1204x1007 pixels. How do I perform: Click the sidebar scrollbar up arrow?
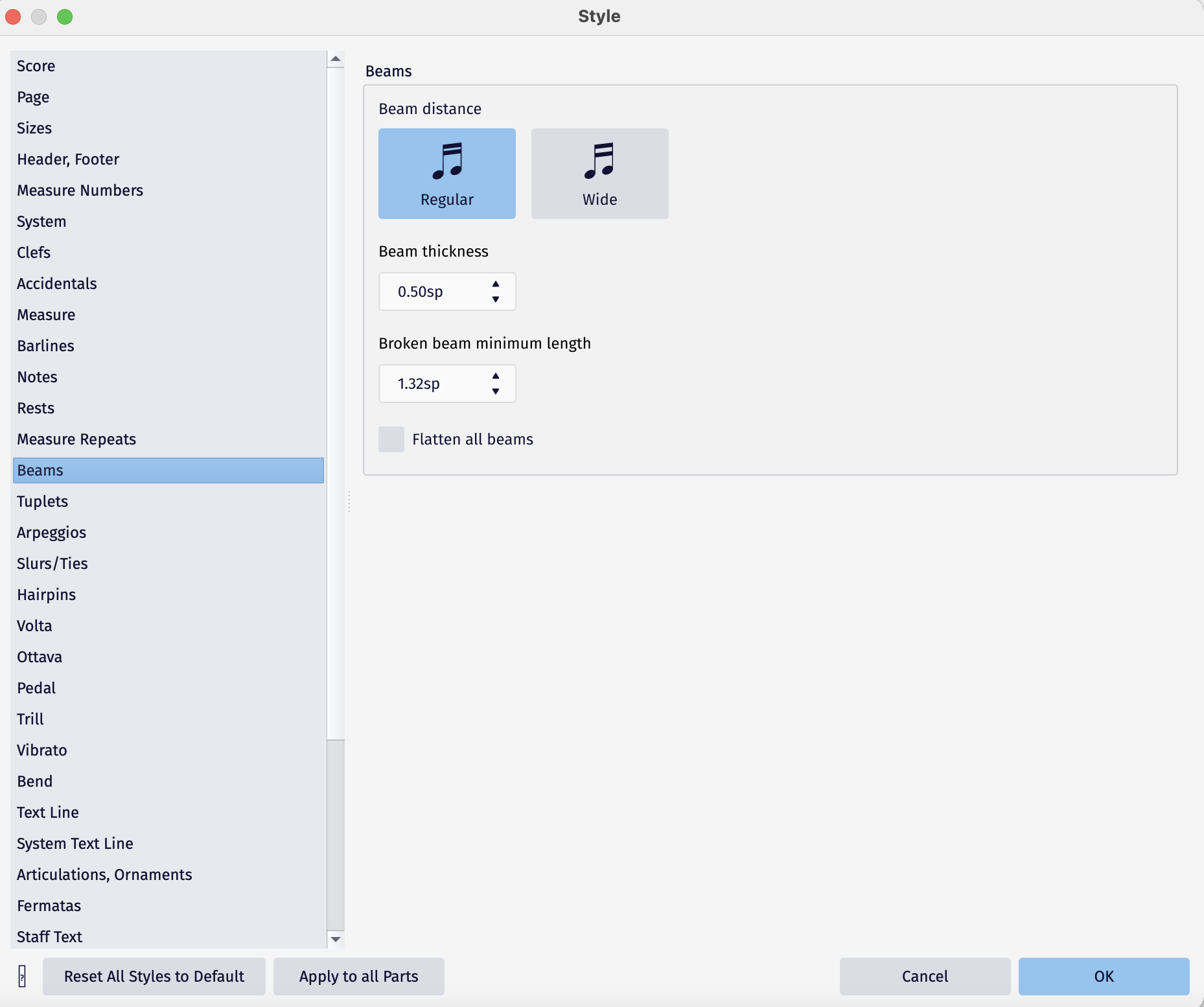pos(336,58)
